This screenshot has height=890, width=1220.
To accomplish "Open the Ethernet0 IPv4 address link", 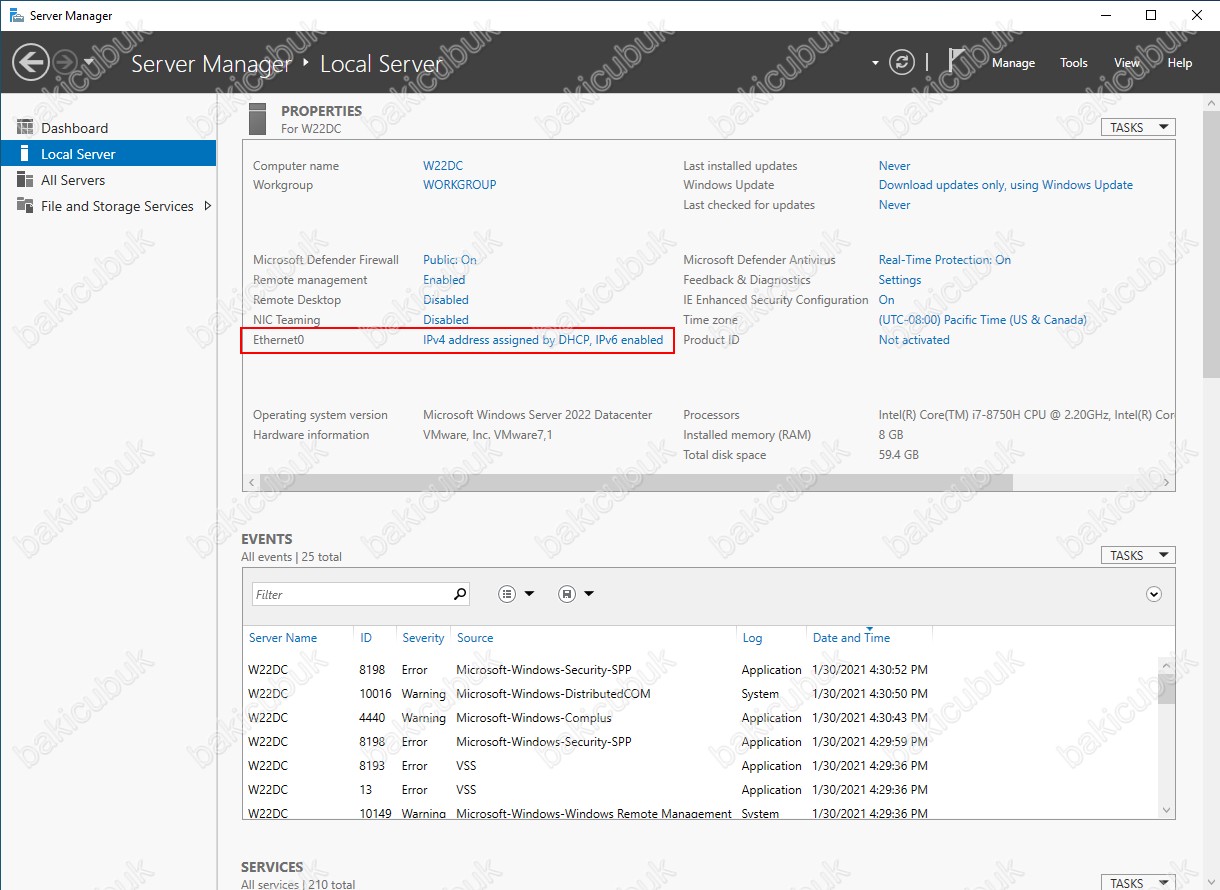I will 543,340.
